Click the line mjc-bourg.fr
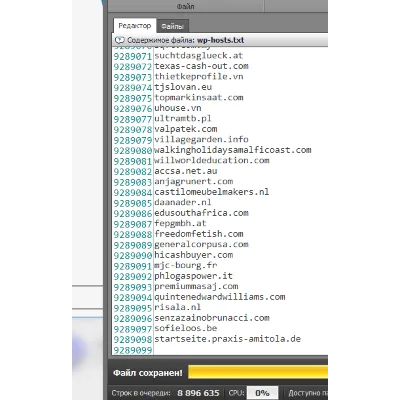The image size is (400, 400). pyautogui.click(x=186, y=265)
